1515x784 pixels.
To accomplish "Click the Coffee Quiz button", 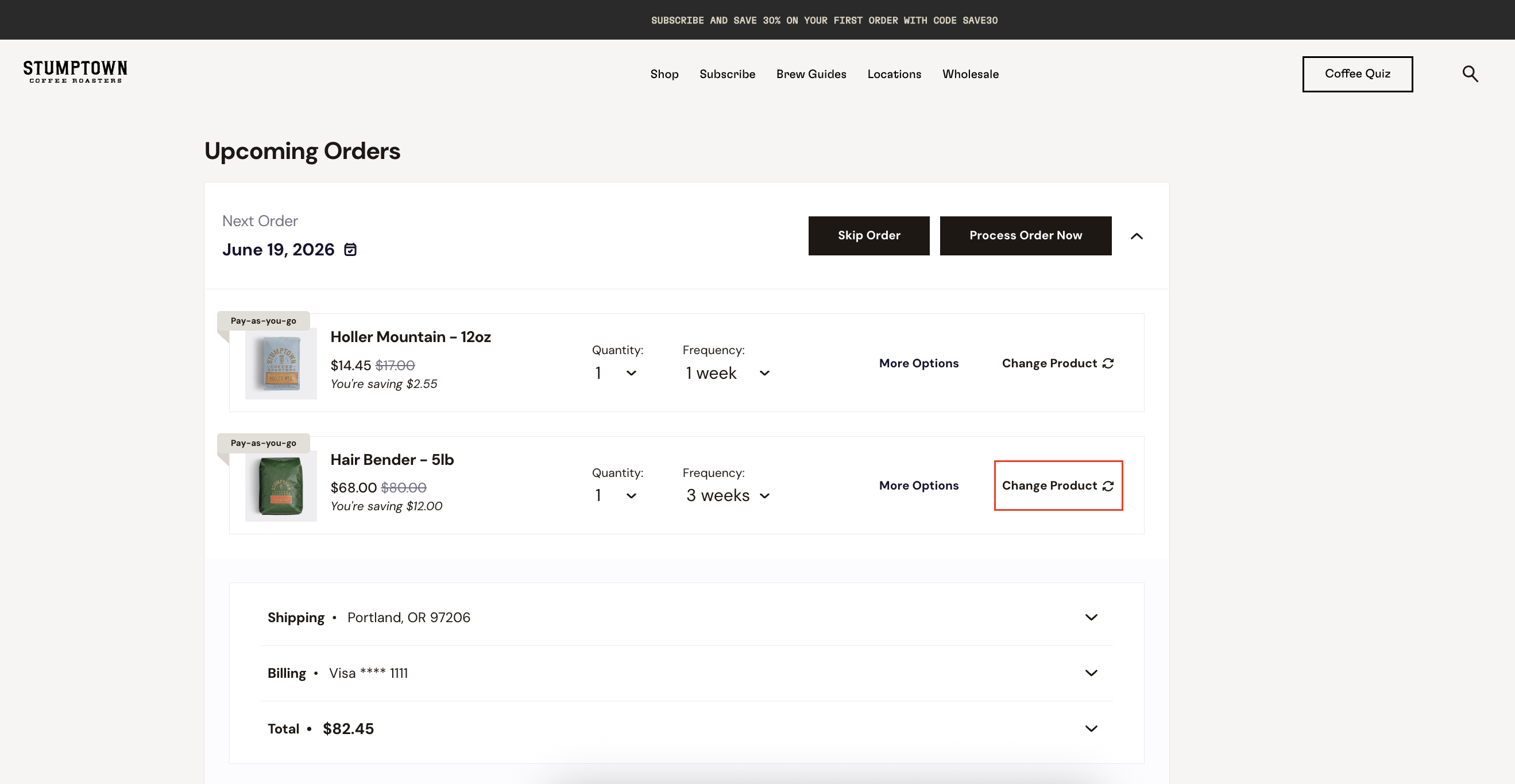I will [1358, 74].
